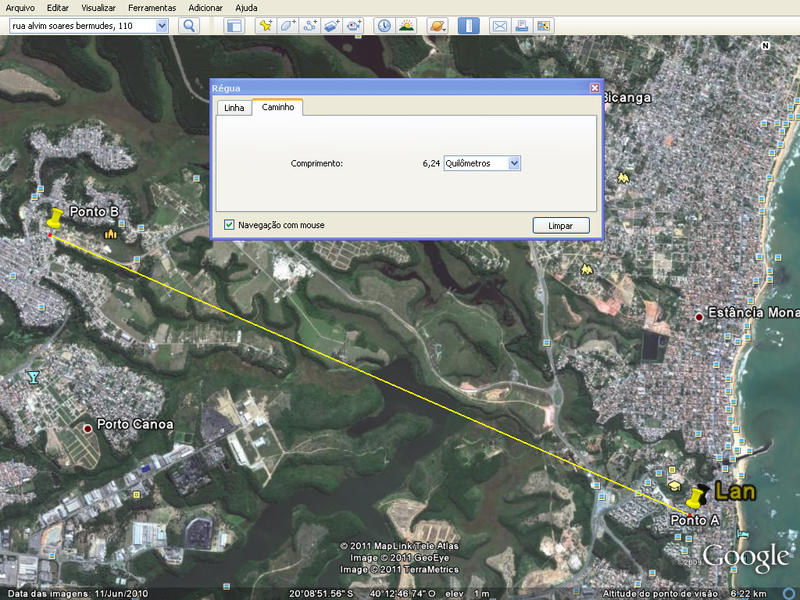This screenshot has height=600, width=800.
Task: Click the Ponto A label text
Action: [694, 520]
